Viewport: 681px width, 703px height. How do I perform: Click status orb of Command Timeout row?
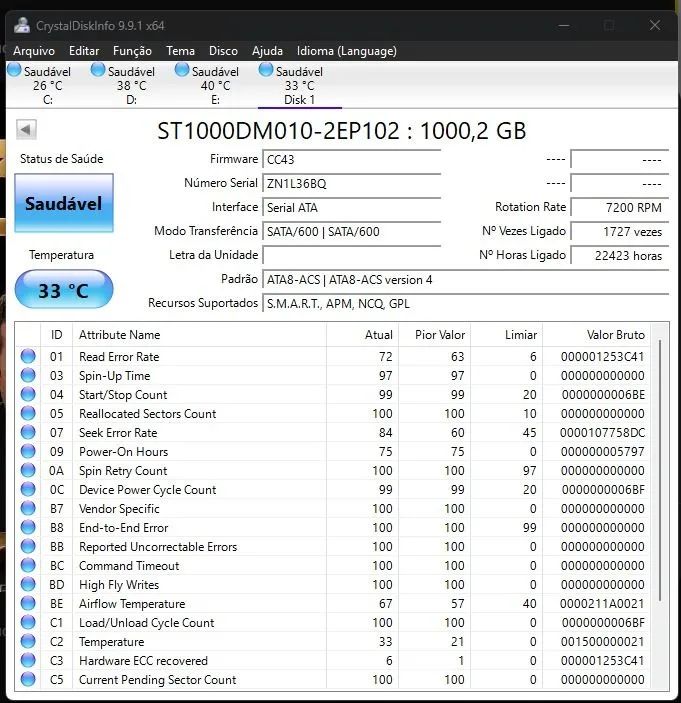(28, 565)
